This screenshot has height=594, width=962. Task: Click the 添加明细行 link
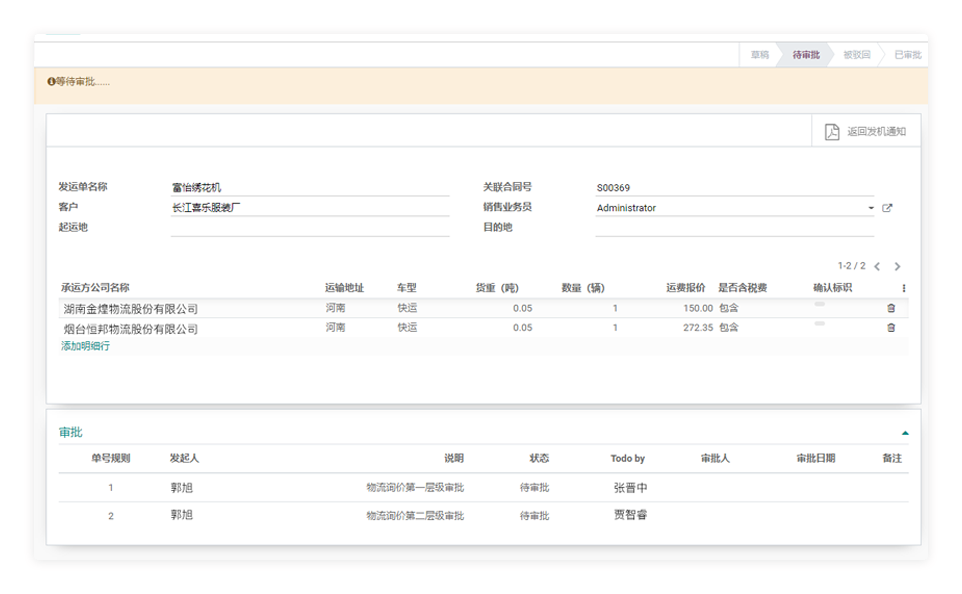click(86, 346)
